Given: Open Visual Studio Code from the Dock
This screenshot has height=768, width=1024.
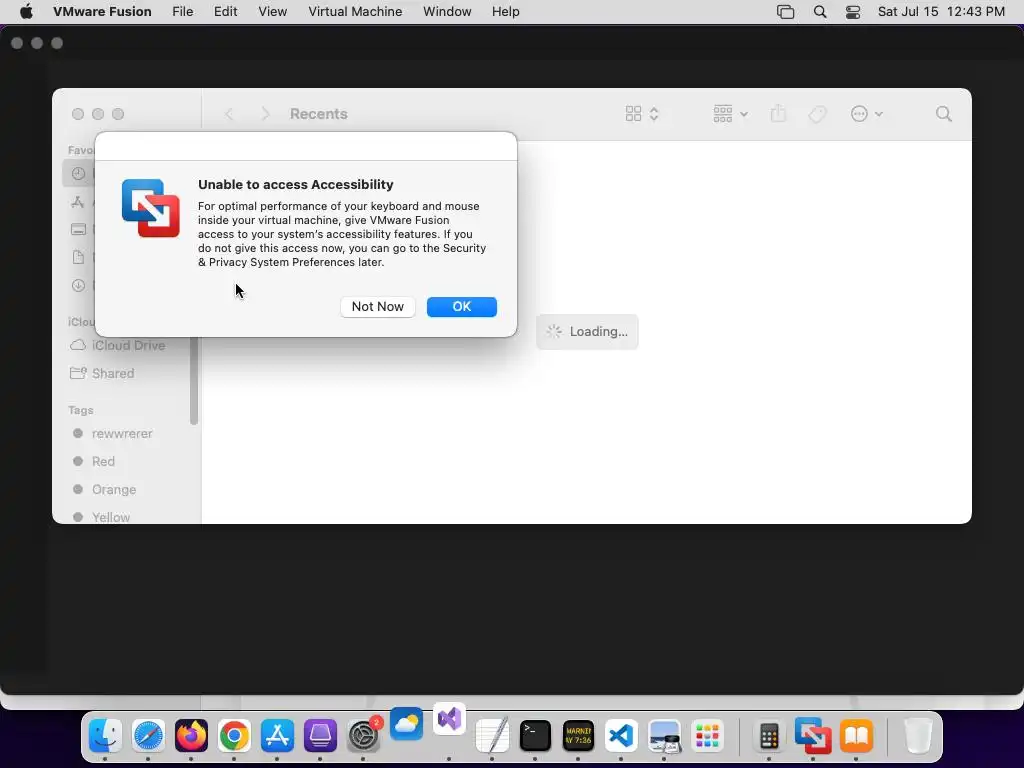Looking at the screenshot, I should pos(621,736).
